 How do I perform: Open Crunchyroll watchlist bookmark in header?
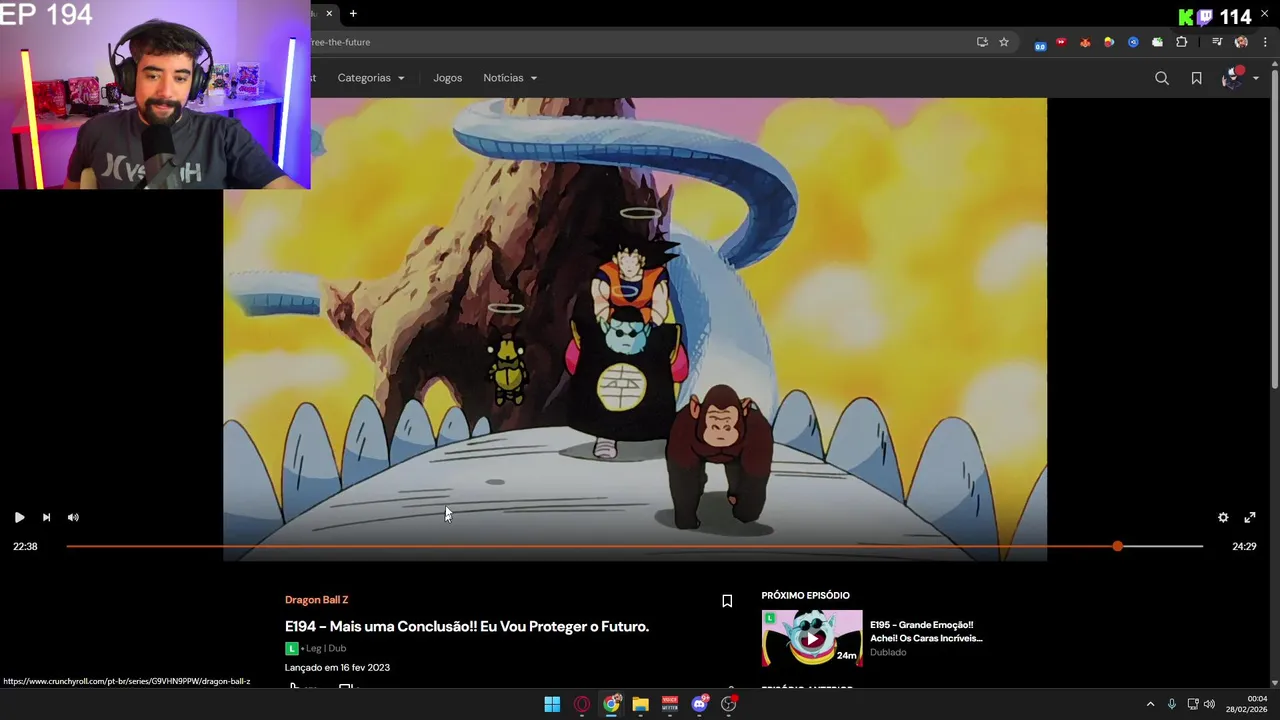tap(1196, 78)
